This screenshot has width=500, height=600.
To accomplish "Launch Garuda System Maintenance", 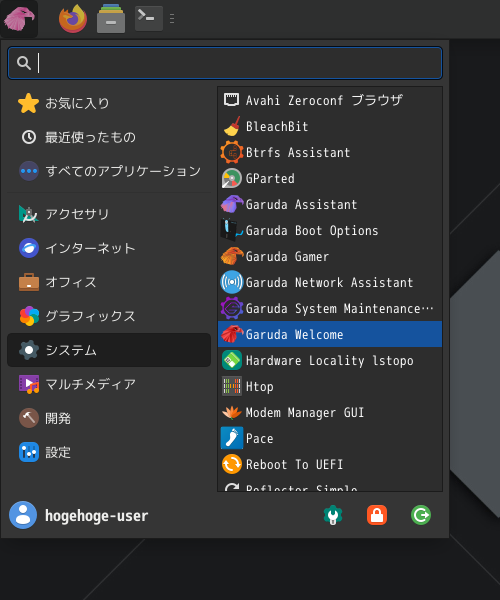I will click(330, 308).
